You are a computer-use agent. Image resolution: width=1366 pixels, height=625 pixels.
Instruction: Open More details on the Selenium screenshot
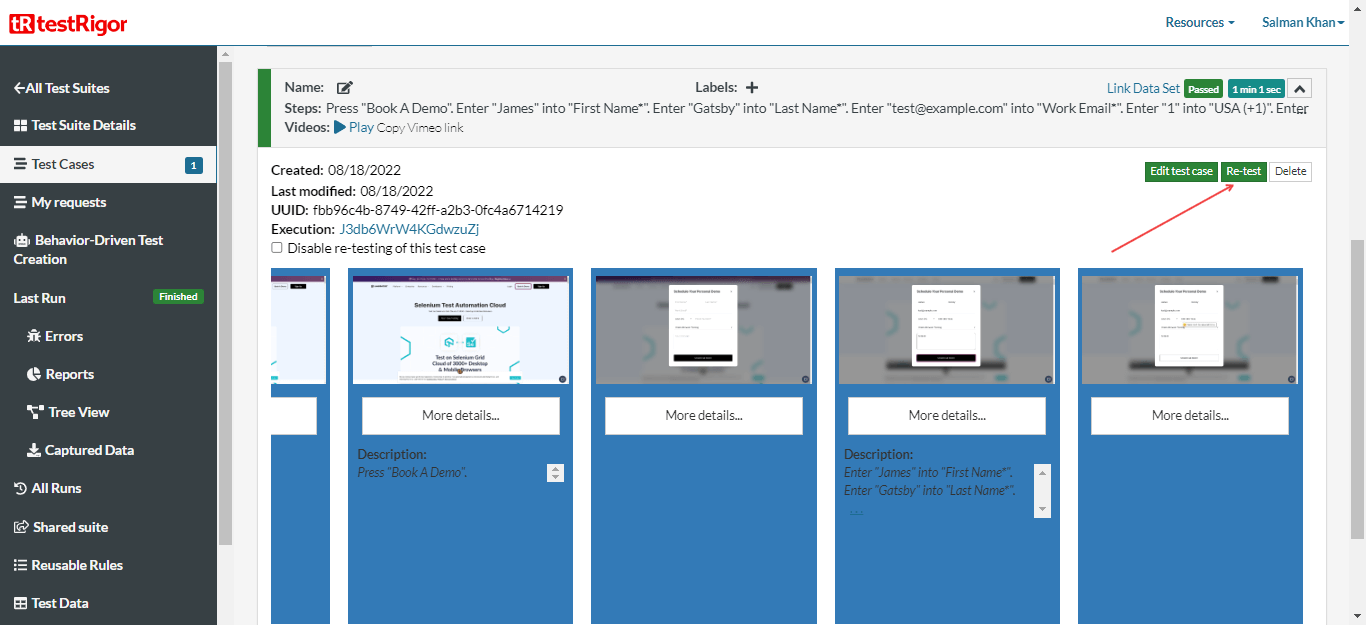(460, 415)
